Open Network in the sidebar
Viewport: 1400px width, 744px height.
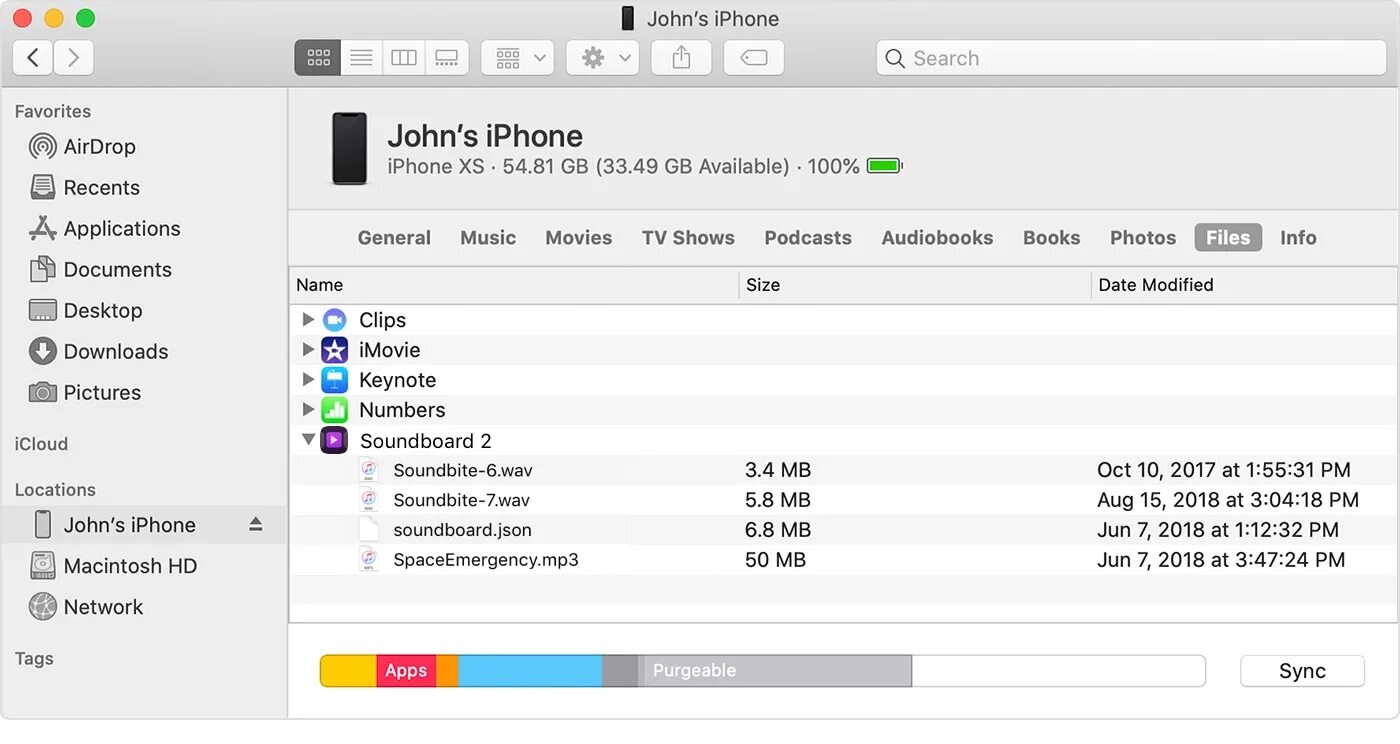pos(86,607)
